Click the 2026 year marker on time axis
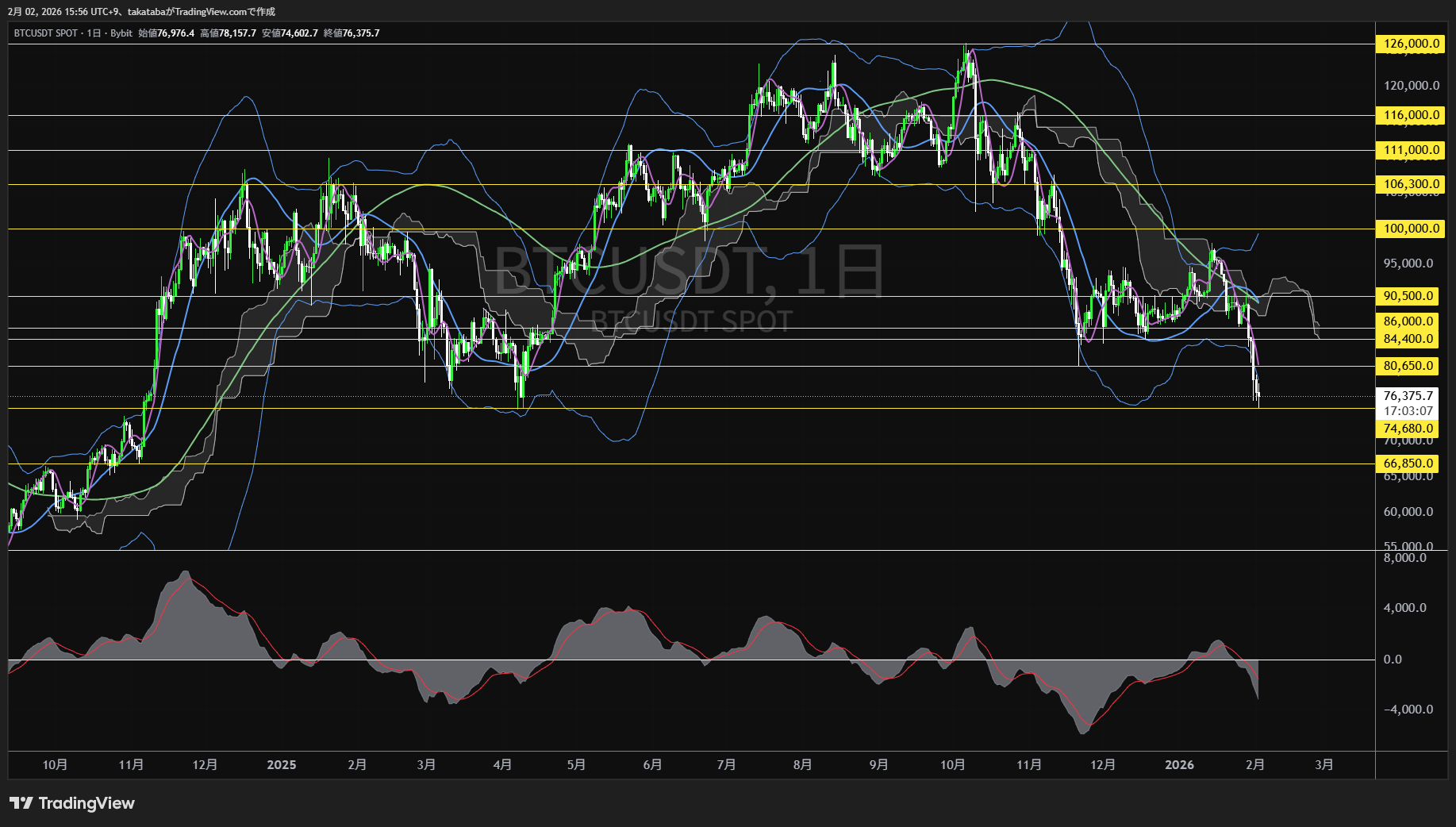Image resolution: width=1456 pixels, height=827 pixels. [1179, 765]
